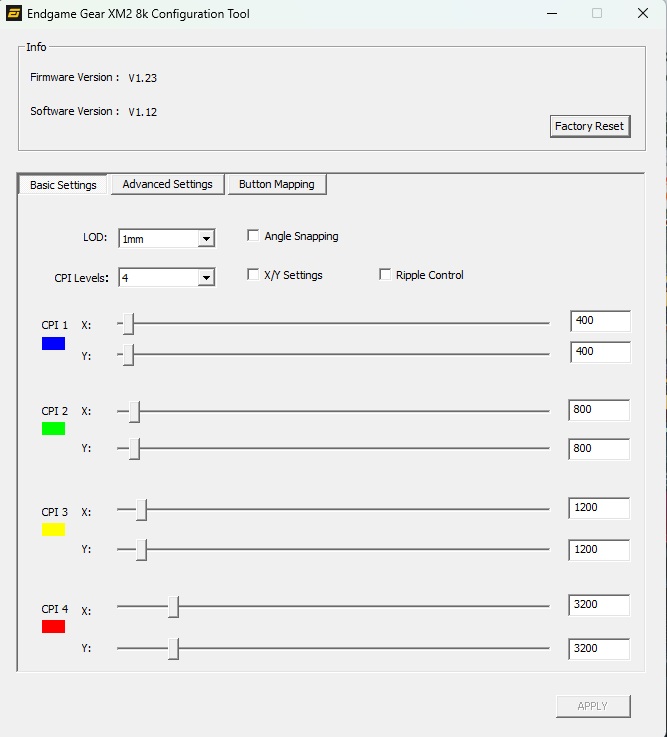Focus the CPI 2 X value field
This screenshot has height=737, width=667.
click(x=599, y=410)
